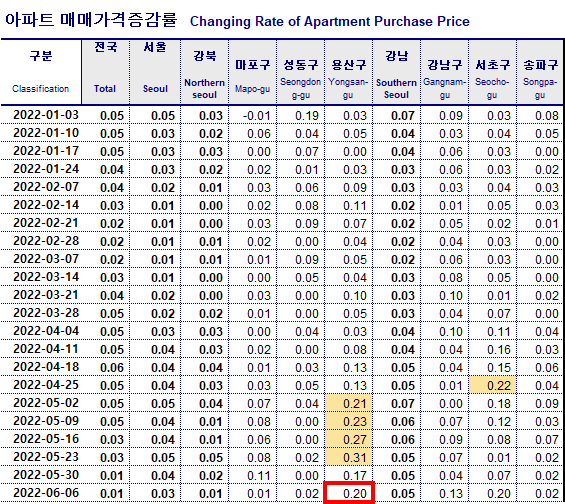Click the date cell 2022-05-16
Image resolution: width=565 pixels, height=504 pixels.
click(x=46, y=439)
